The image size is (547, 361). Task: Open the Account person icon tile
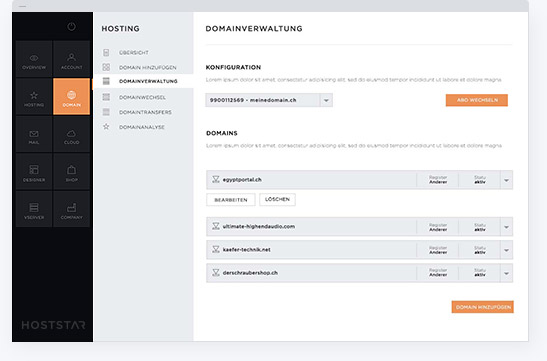pos(72,59)
